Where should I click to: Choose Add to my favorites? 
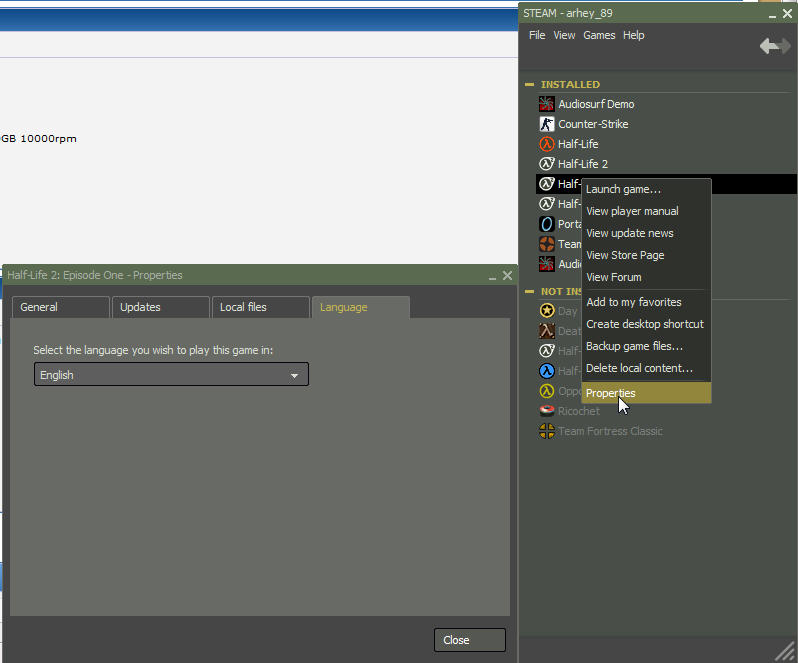click(646, 302)
